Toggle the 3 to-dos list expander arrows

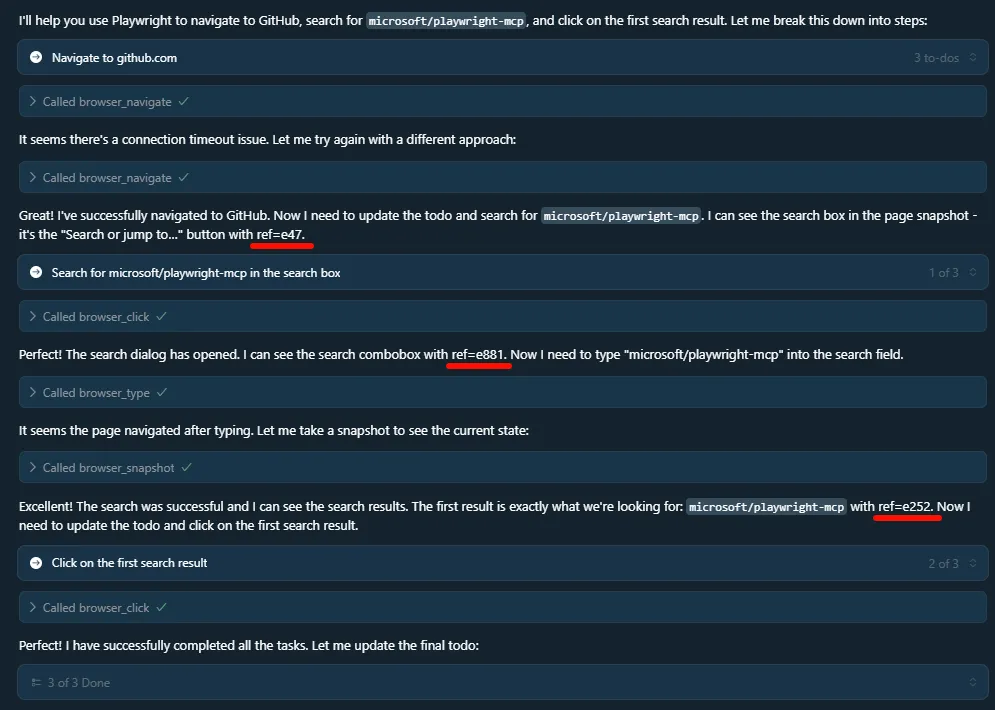[x=972, y=57]
